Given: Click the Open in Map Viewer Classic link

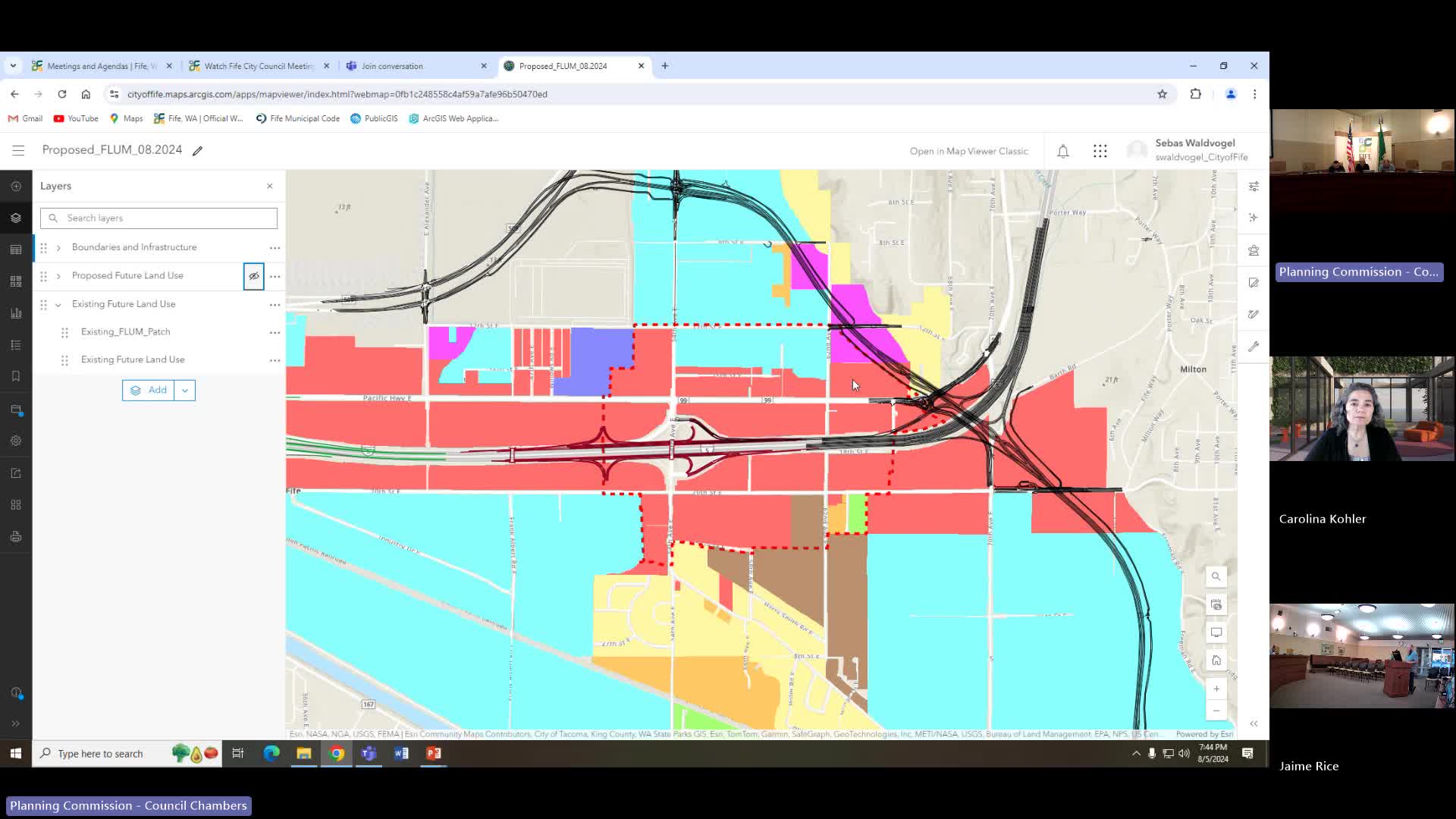Looking at the screenshot, I should [x=969, y=151].
